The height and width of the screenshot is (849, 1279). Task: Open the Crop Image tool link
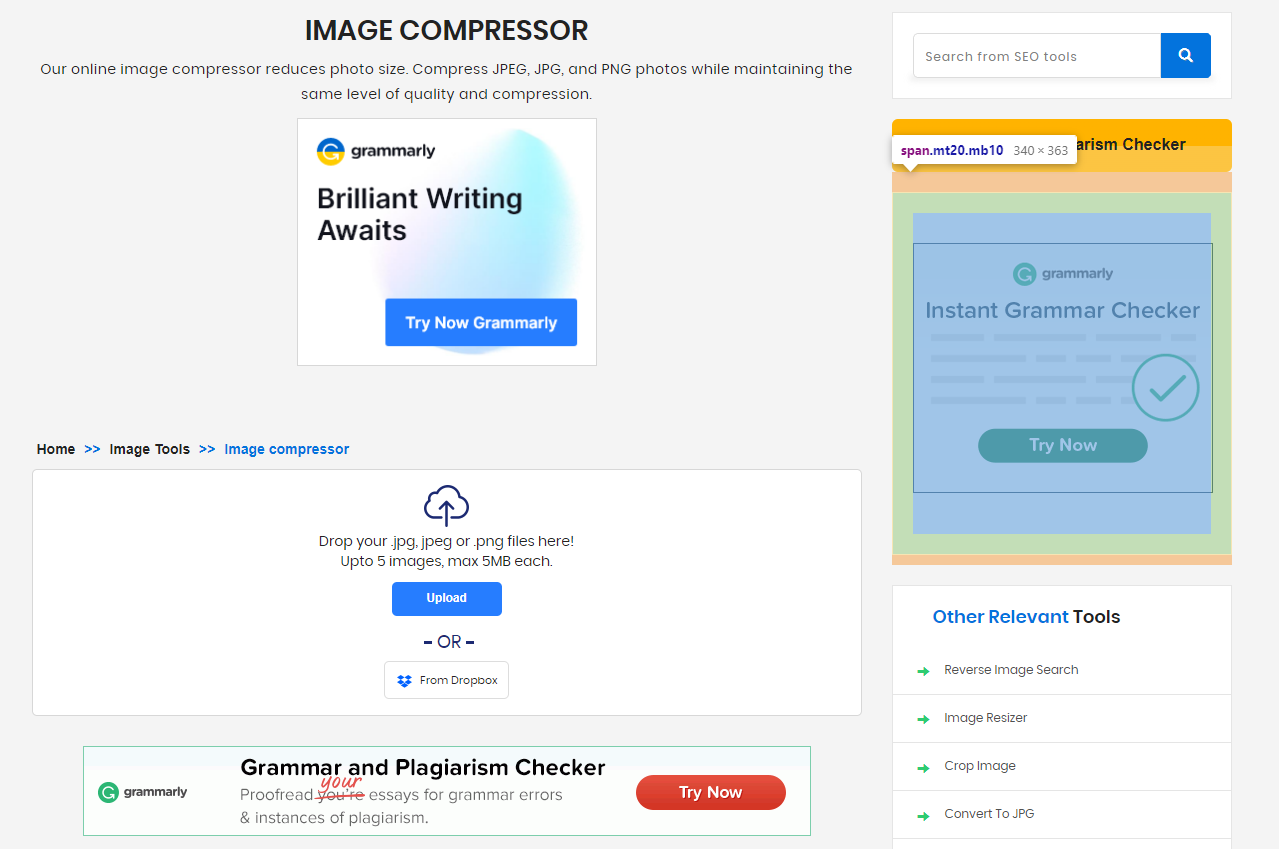979,766
